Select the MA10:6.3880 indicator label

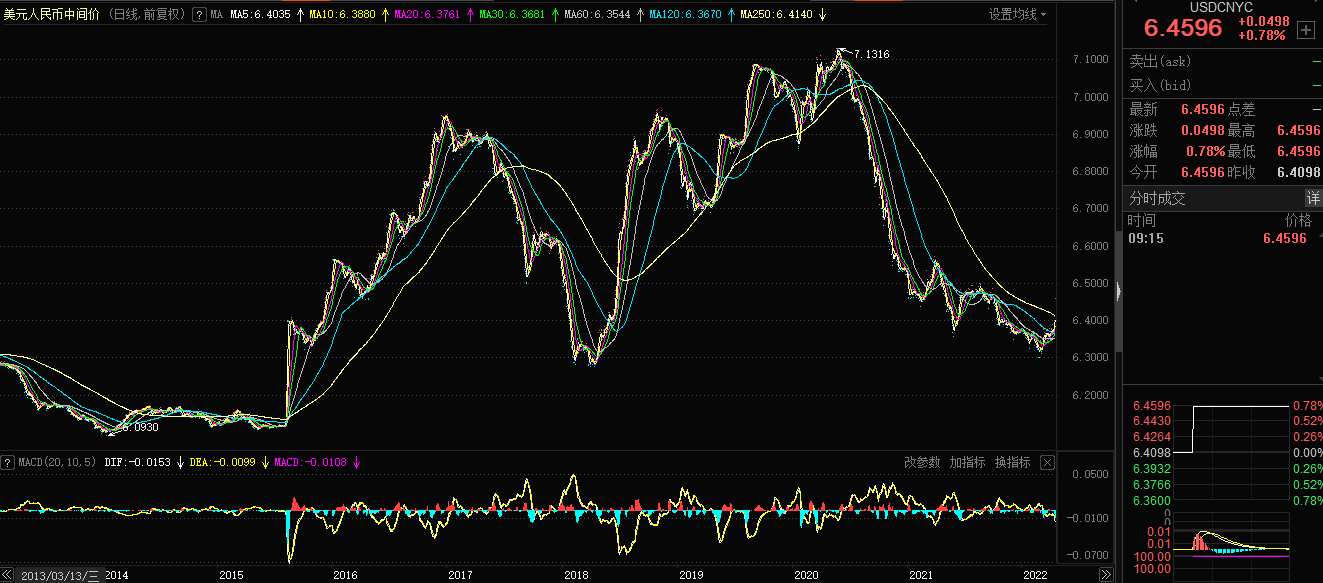point(342,15)
